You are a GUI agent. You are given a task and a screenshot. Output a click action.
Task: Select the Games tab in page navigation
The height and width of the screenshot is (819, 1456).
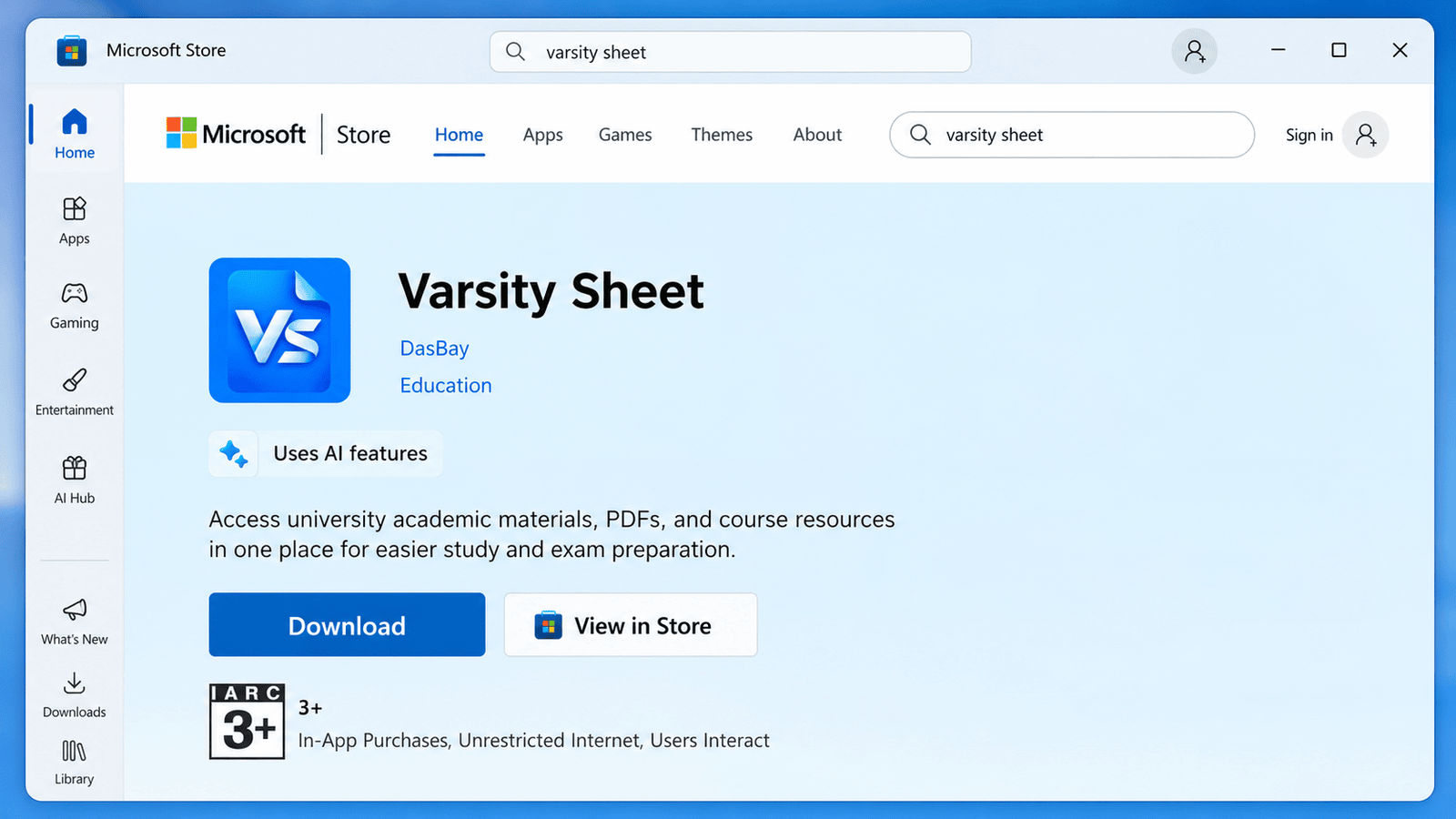coord(625,135)
